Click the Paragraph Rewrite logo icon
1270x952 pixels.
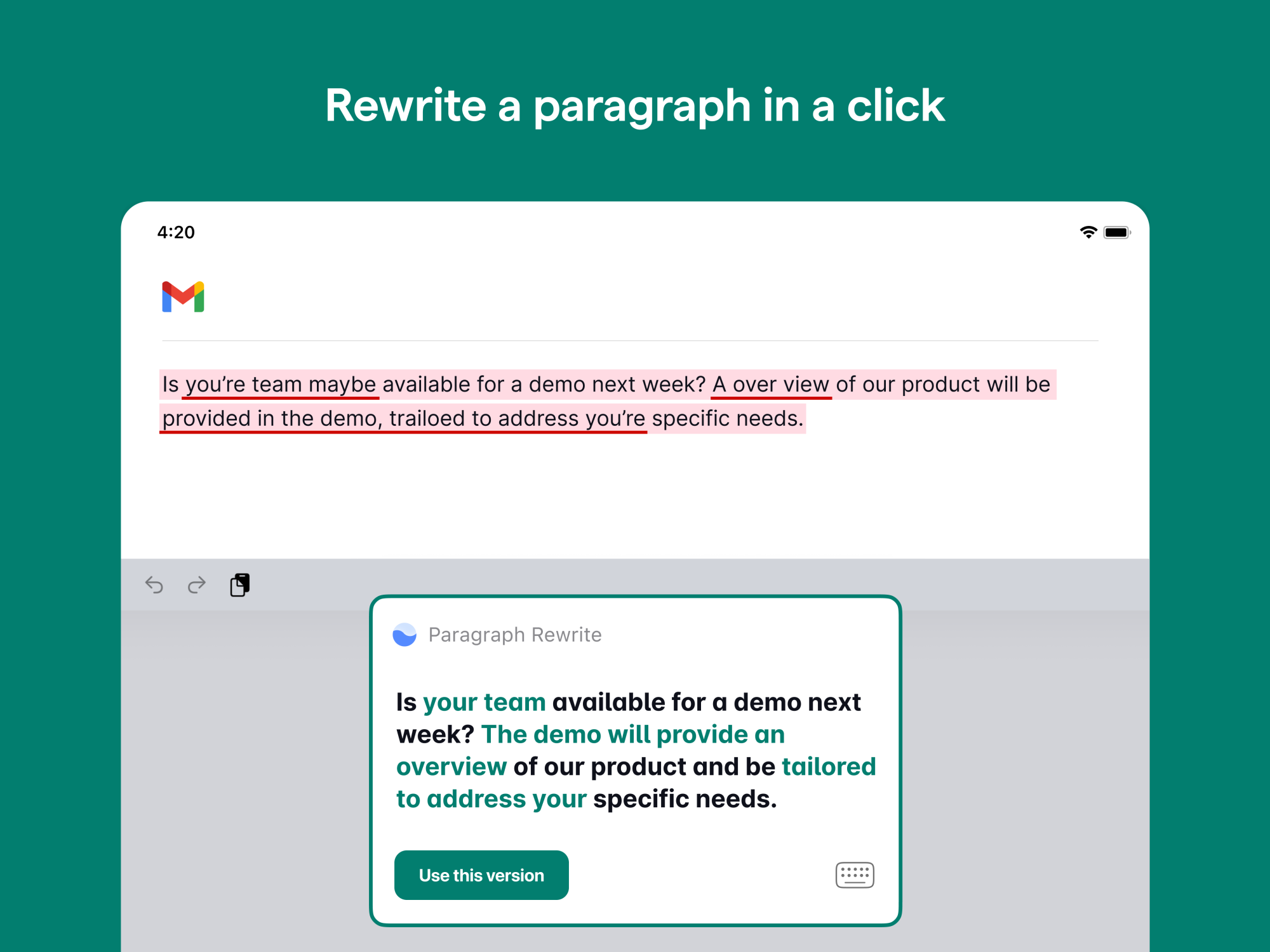404,635
